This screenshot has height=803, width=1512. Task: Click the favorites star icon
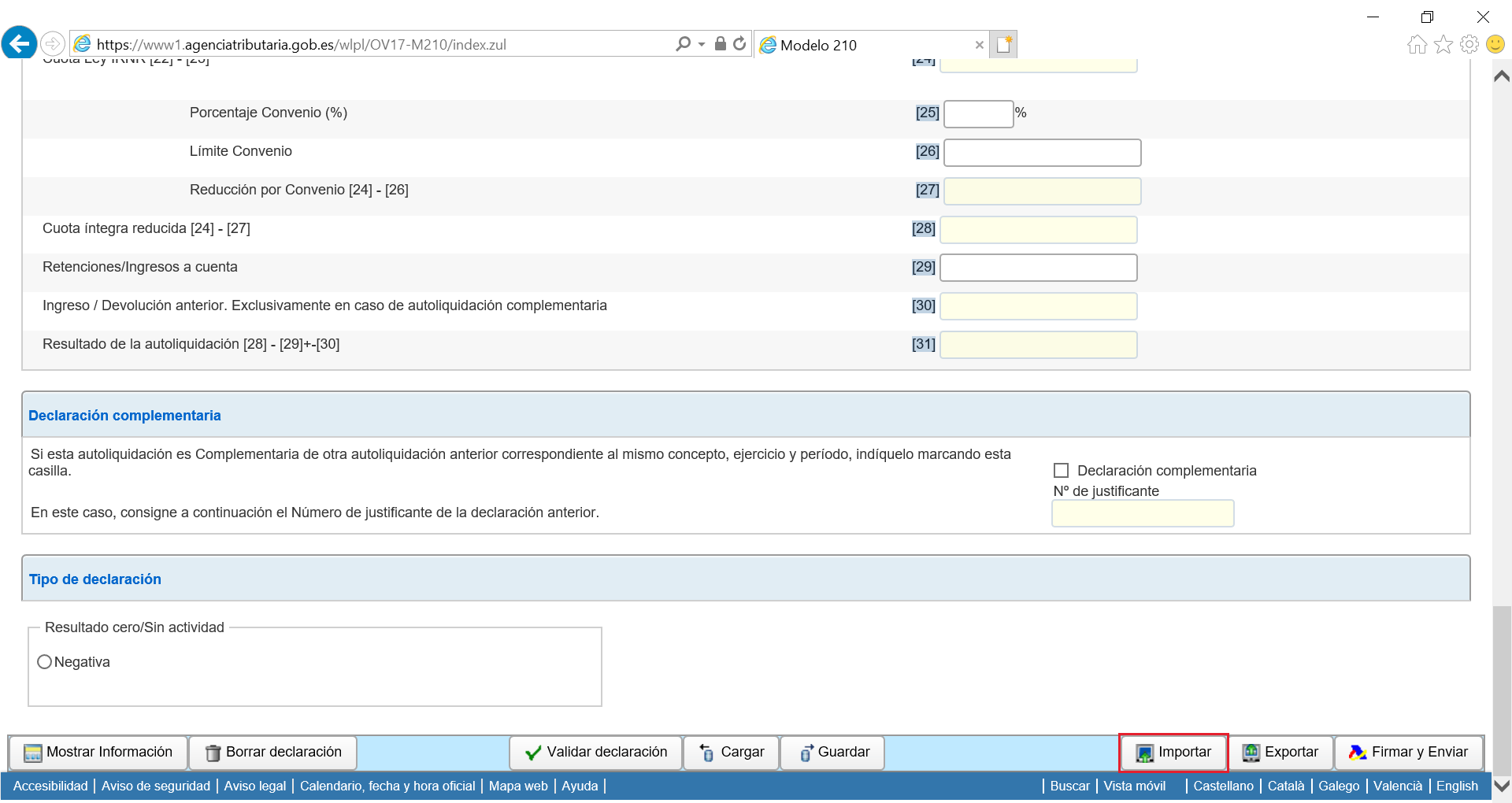coord(1443,44)
